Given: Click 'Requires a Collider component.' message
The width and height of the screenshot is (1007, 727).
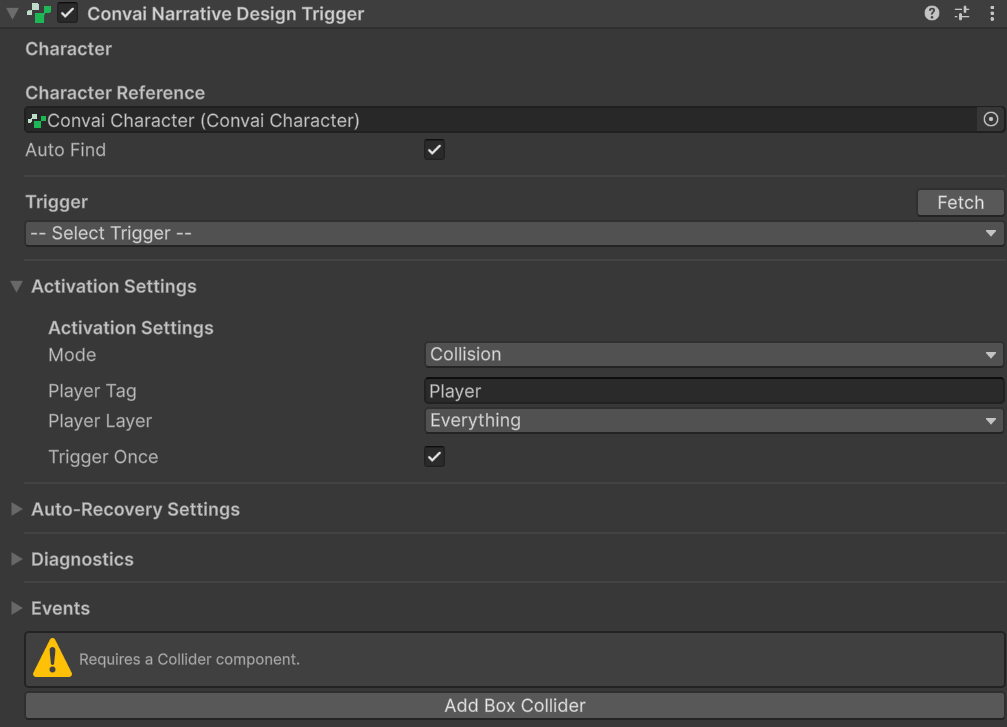Looking at the screenshot, I should 189,659.
